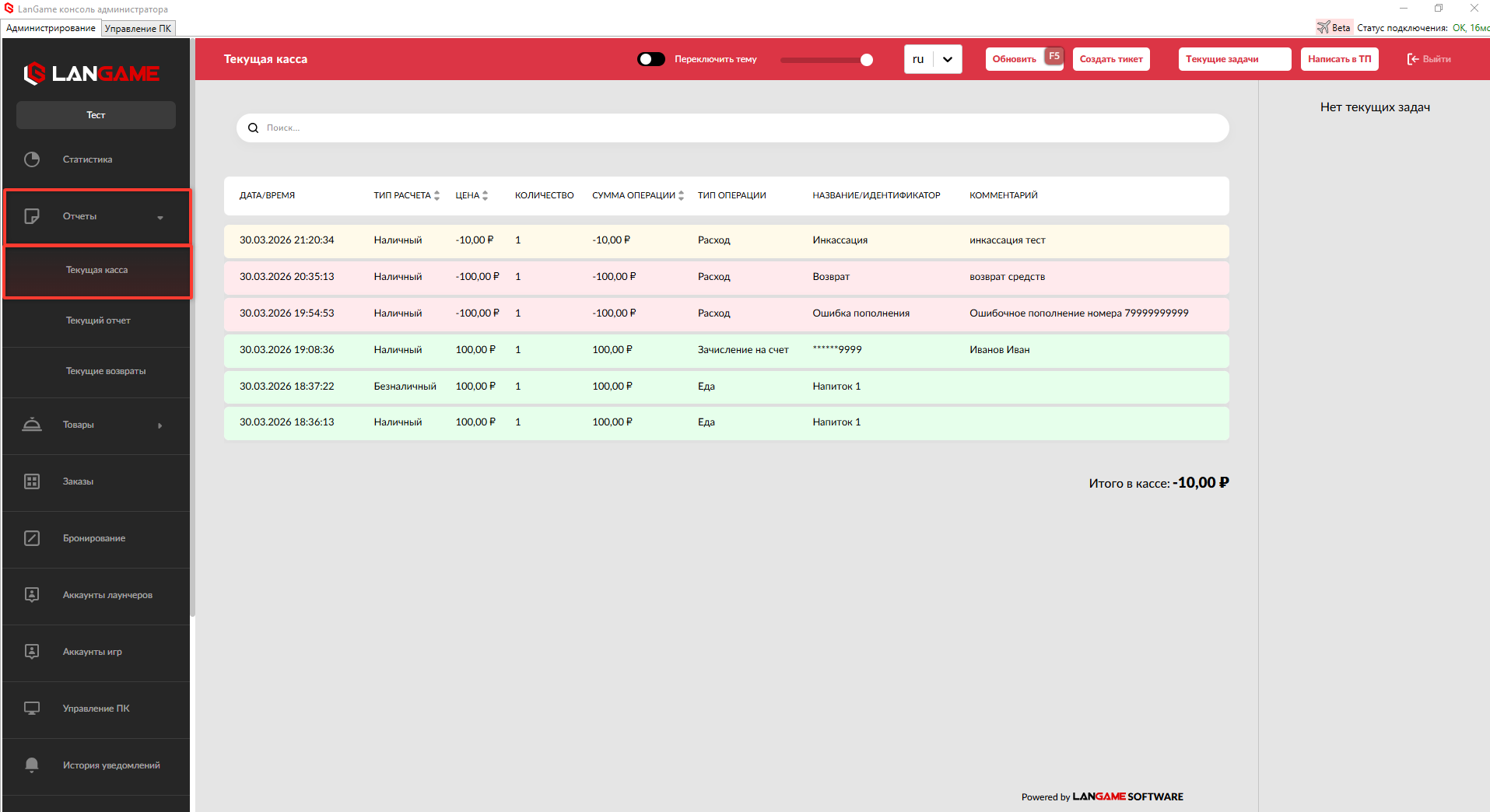Click the Поиск search field

pos(732,128)
